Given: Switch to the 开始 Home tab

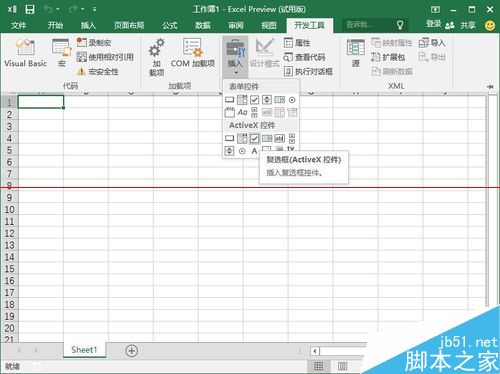Looking at the screenshot, I should click(55, 25).
